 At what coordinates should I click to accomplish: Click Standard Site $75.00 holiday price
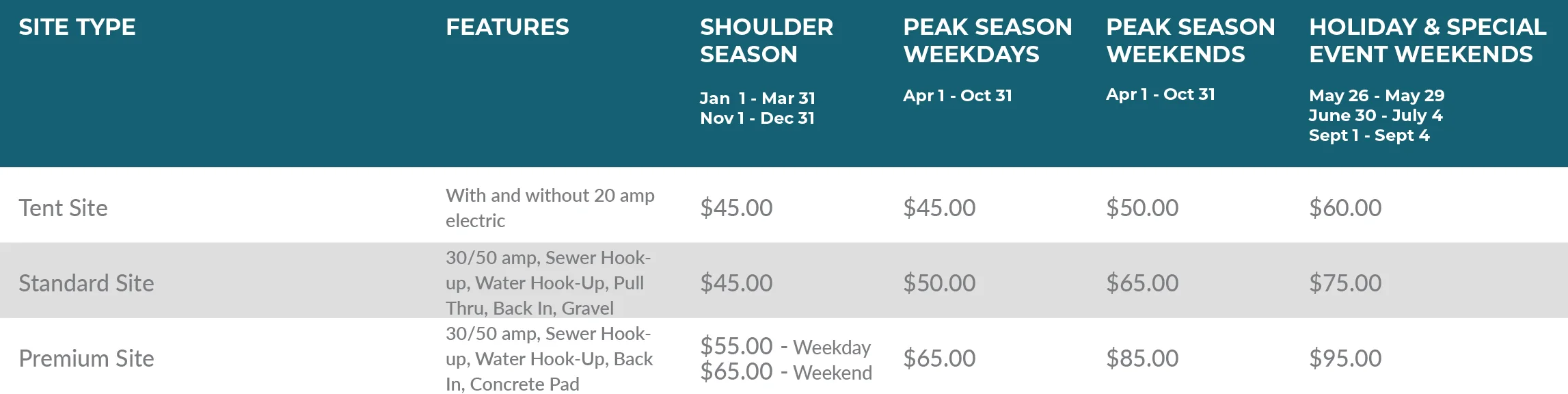click(1345, 283)
